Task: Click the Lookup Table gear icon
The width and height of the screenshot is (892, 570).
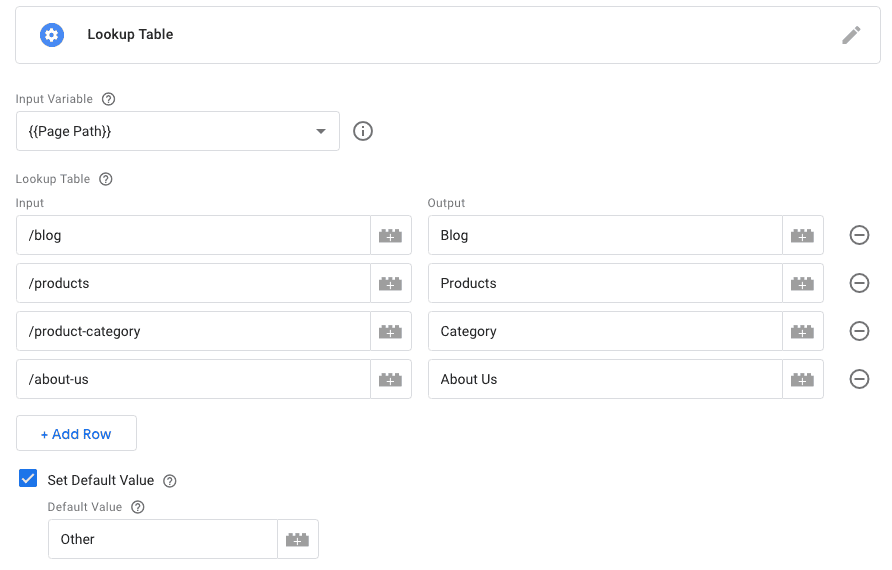Action: (52, 35)
